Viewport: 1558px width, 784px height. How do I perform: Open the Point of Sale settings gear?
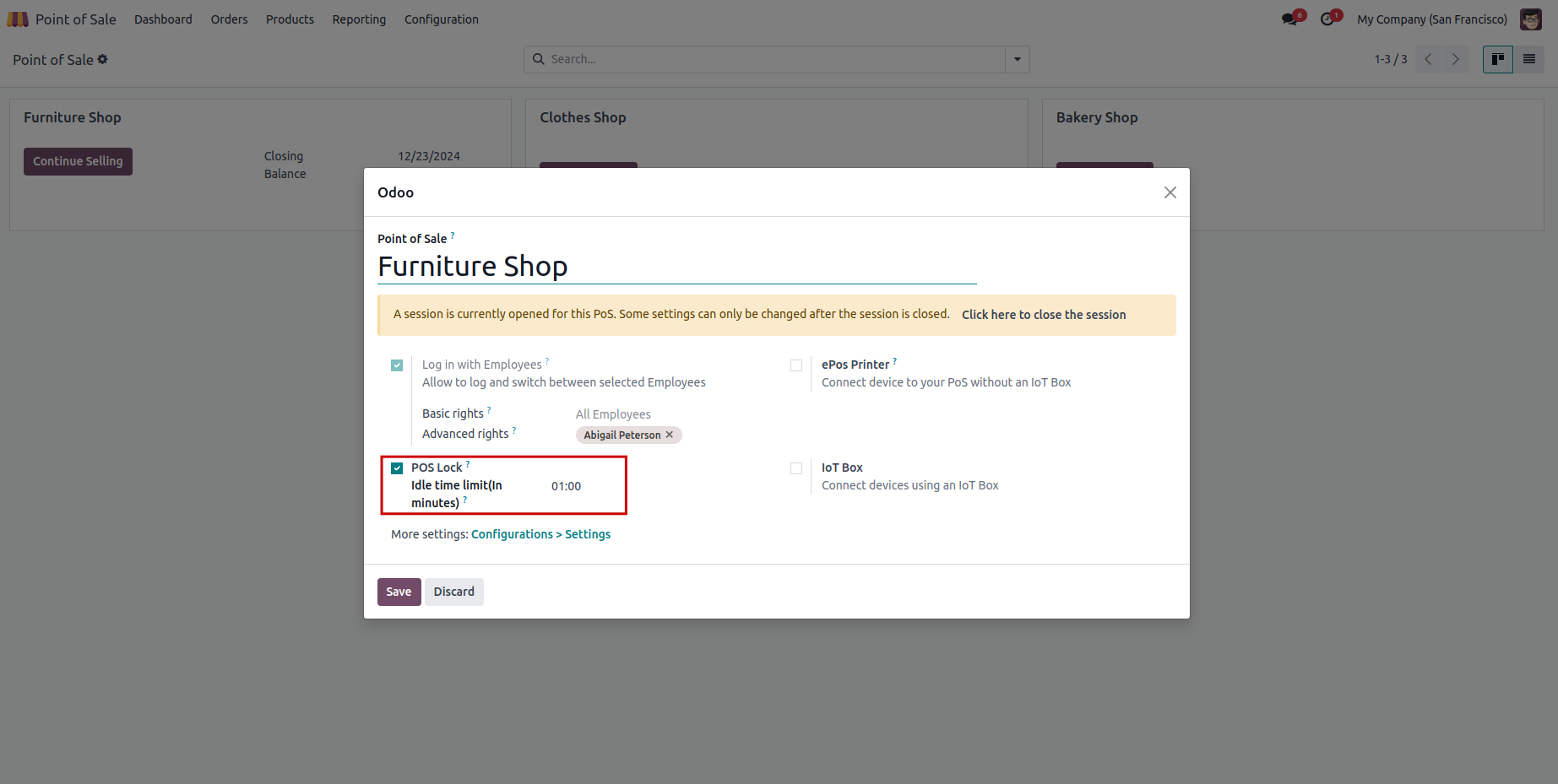click(103, 59)
